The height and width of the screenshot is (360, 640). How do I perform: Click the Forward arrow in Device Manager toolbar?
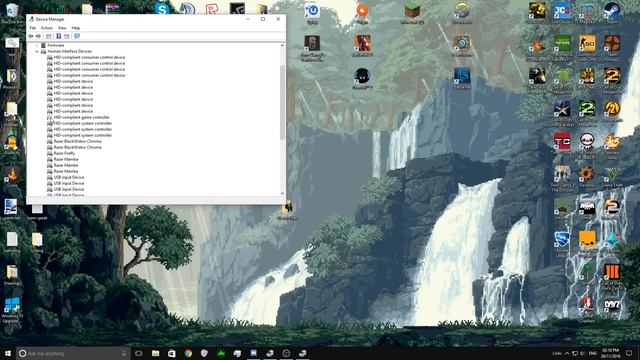tap(38, 36)
